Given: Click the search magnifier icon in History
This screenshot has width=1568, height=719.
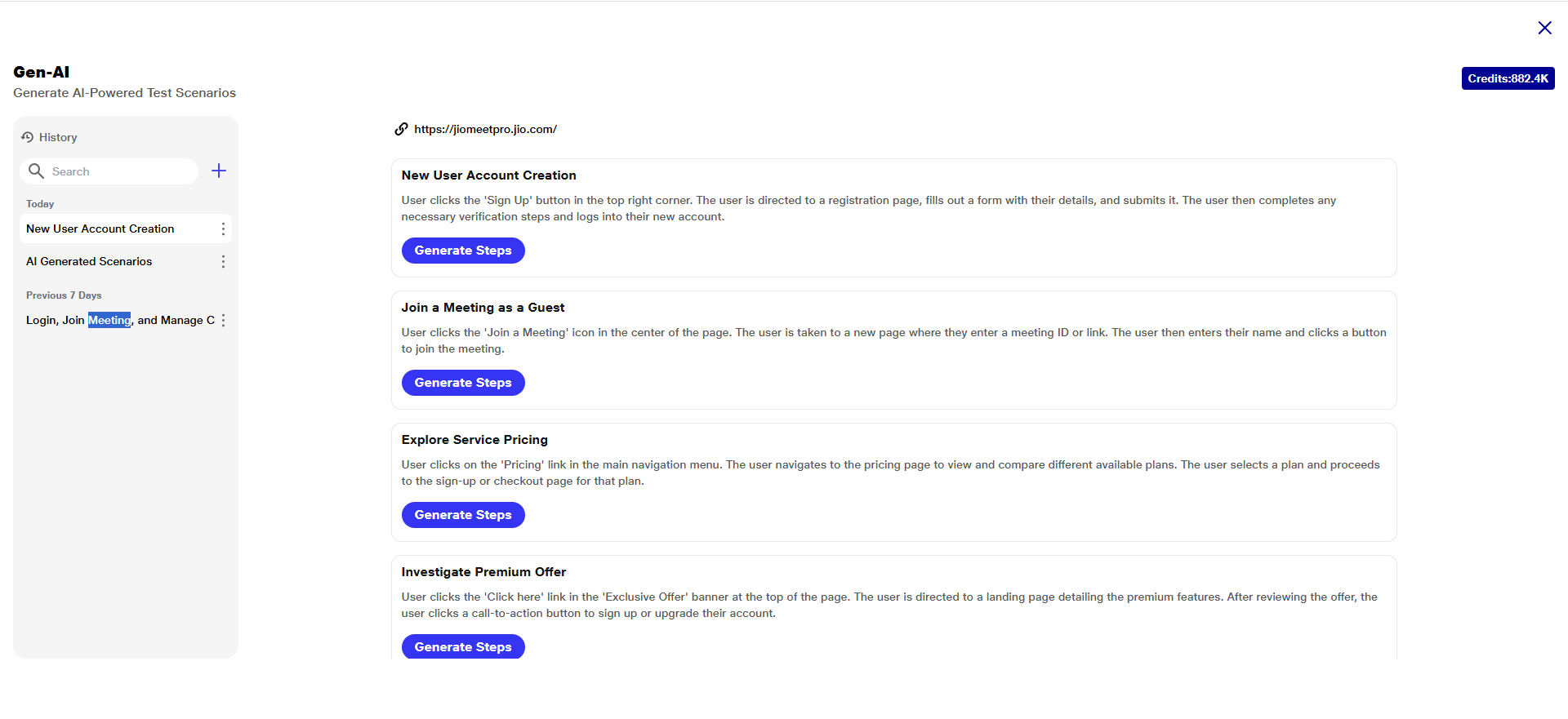Looking at the screenshot, I should click(36, 171).
